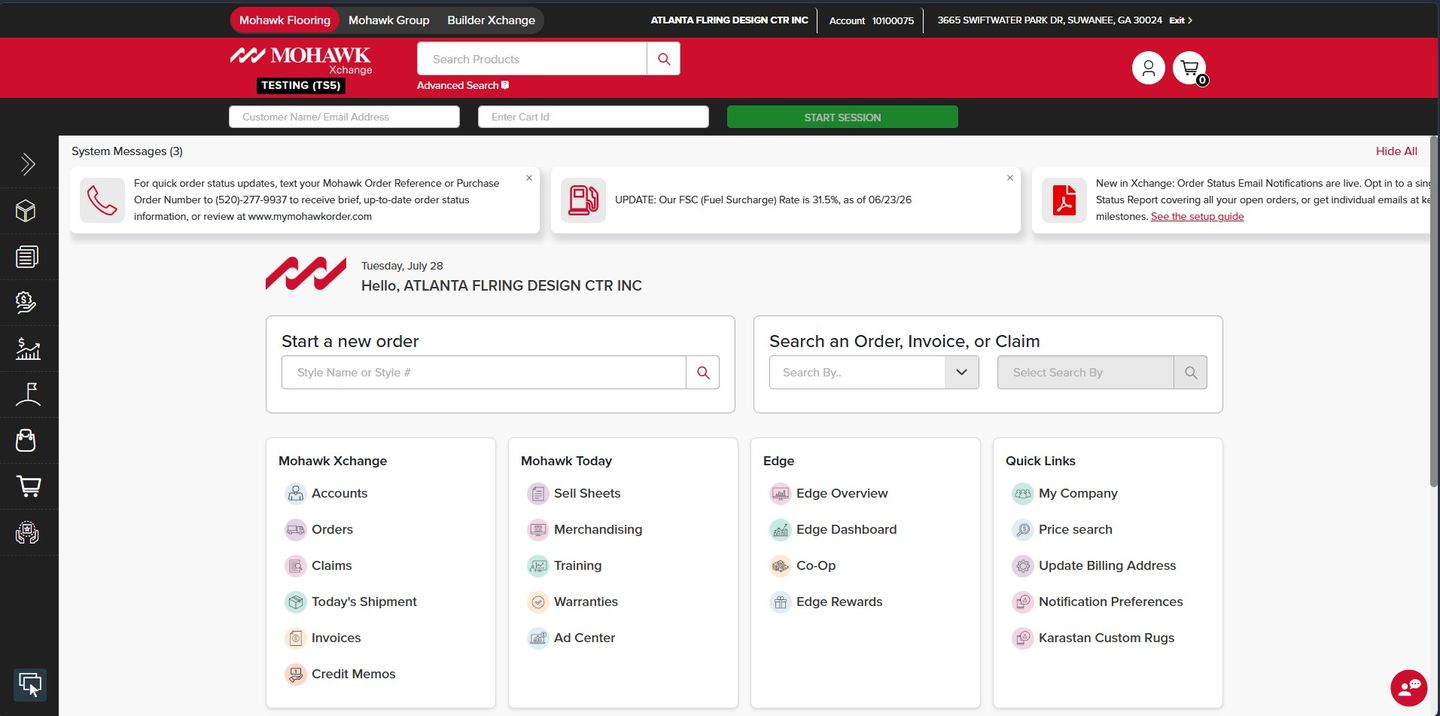1440x716 pixels.
Task: Focus the Select Search By field
Action: coord(1086,373)
